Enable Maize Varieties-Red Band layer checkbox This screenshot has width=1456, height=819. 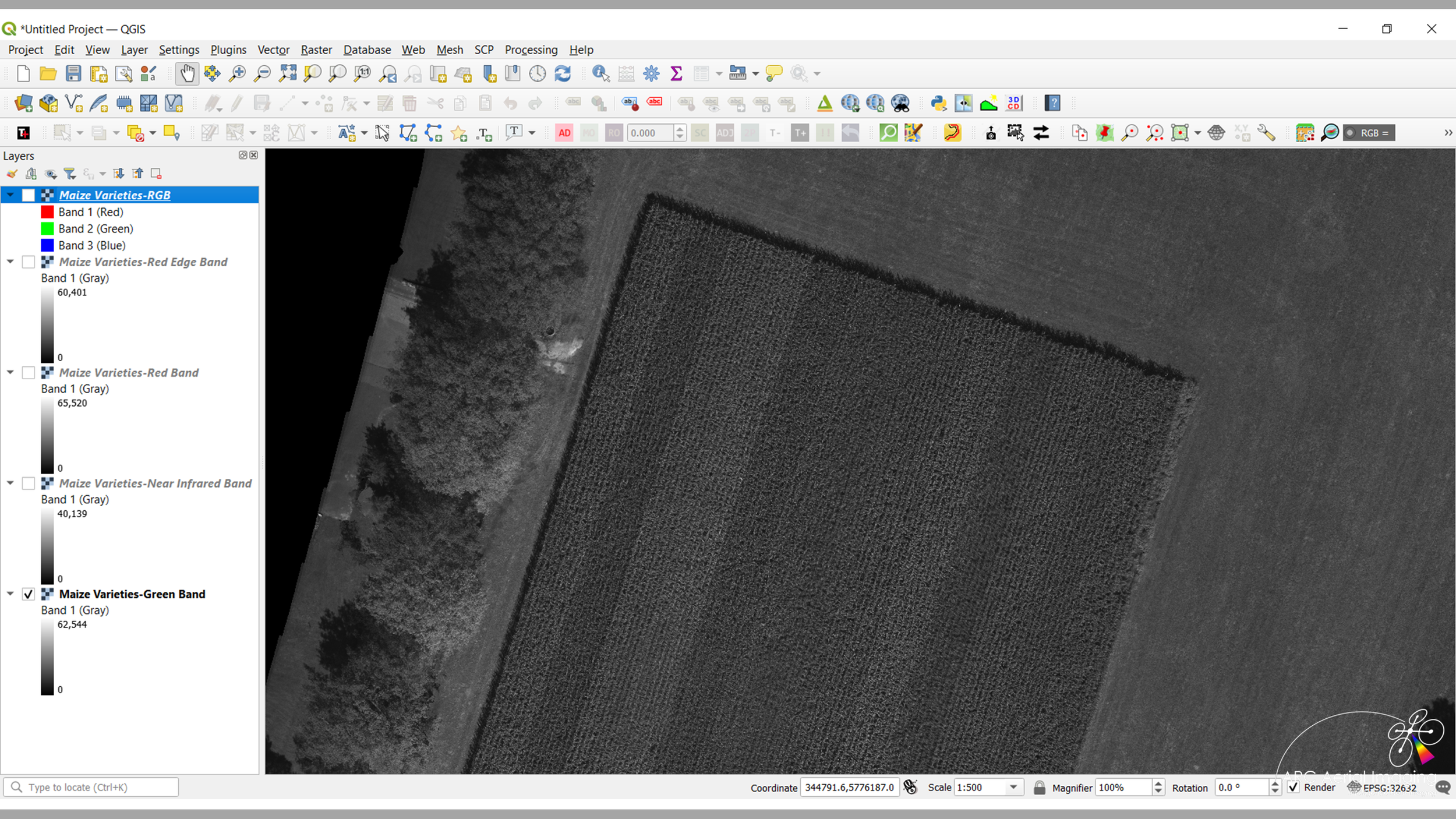pyautogui.click(x=28, y=373)
